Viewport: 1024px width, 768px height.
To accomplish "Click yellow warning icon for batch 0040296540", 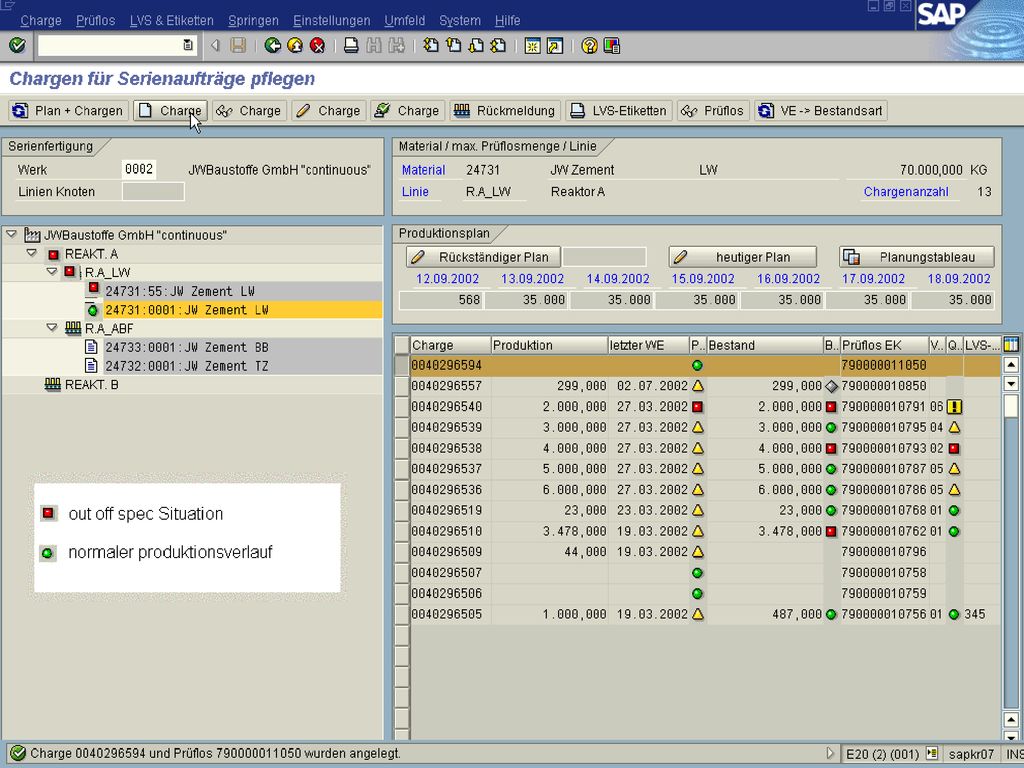I will point(954,407).
